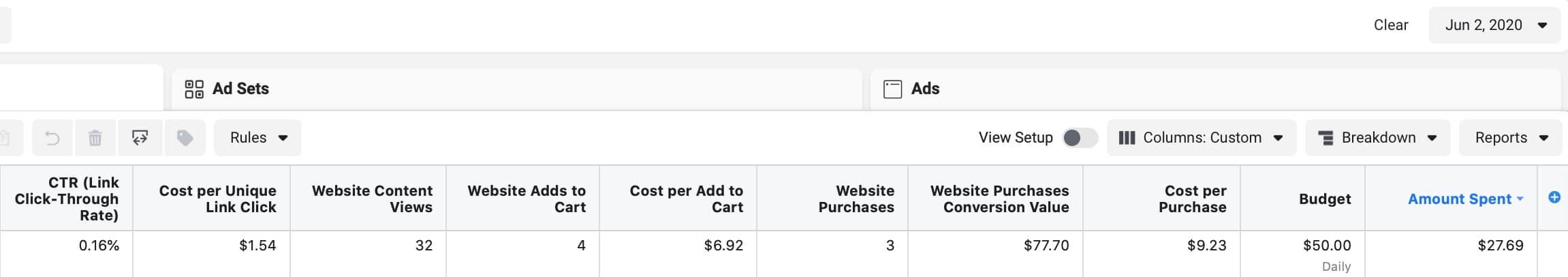Screen dimensions: 1568x277
Task: Click the clipboard paste icon
Action: 5,138
